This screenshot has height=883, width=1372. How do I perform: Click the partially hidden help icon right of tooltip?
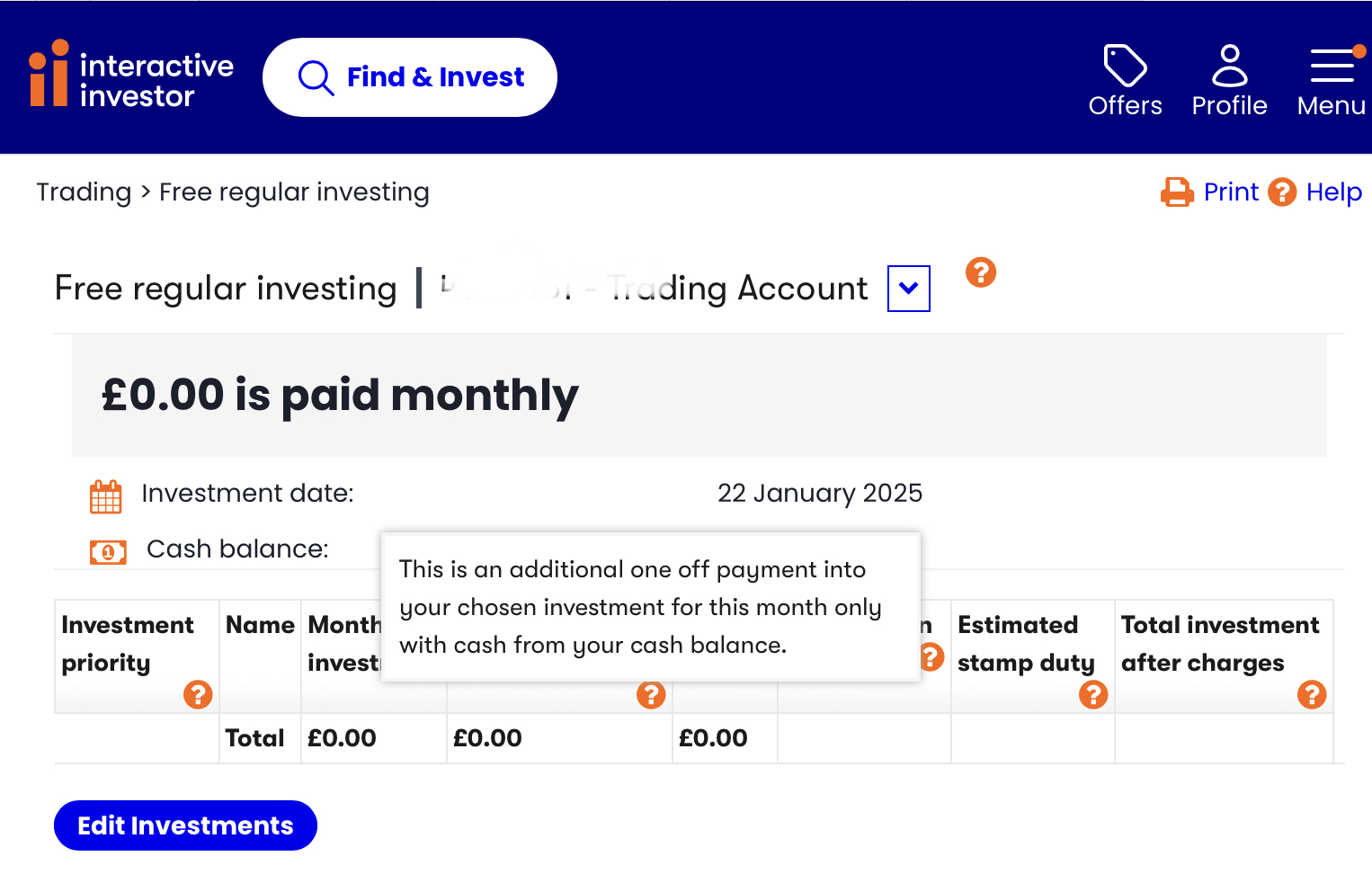point(932,657)
